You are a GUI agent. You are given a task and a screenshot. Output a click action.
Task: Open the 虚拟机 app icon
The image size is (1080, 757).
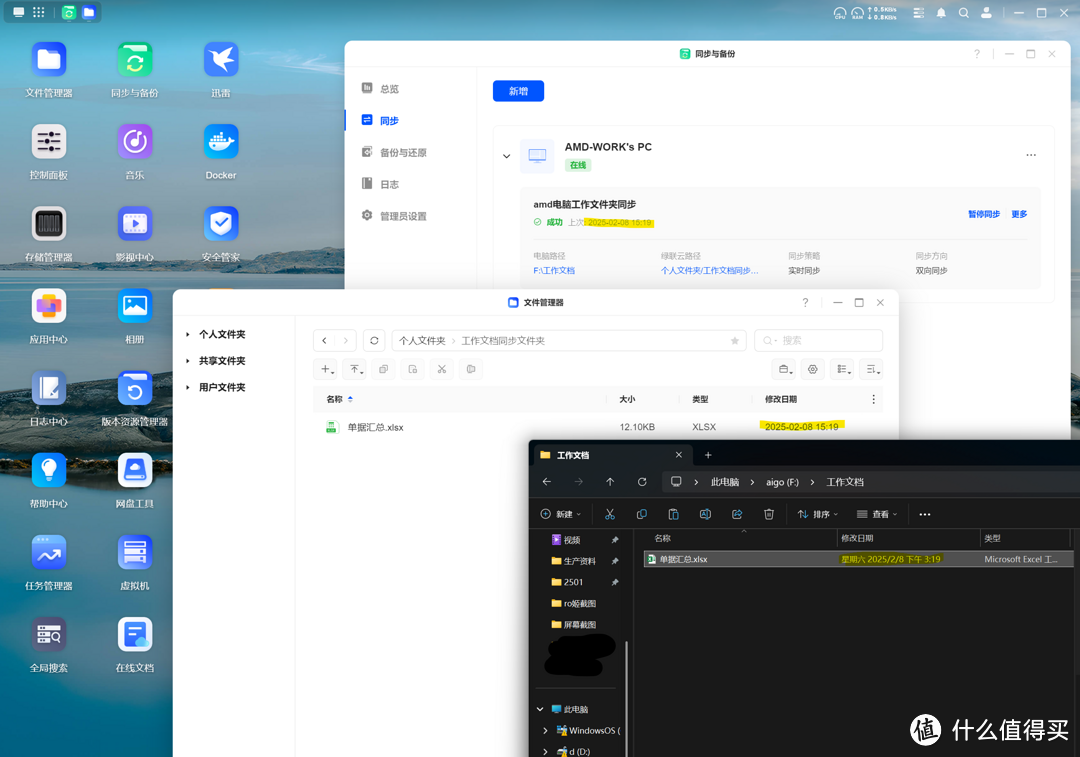pos(135,553)
